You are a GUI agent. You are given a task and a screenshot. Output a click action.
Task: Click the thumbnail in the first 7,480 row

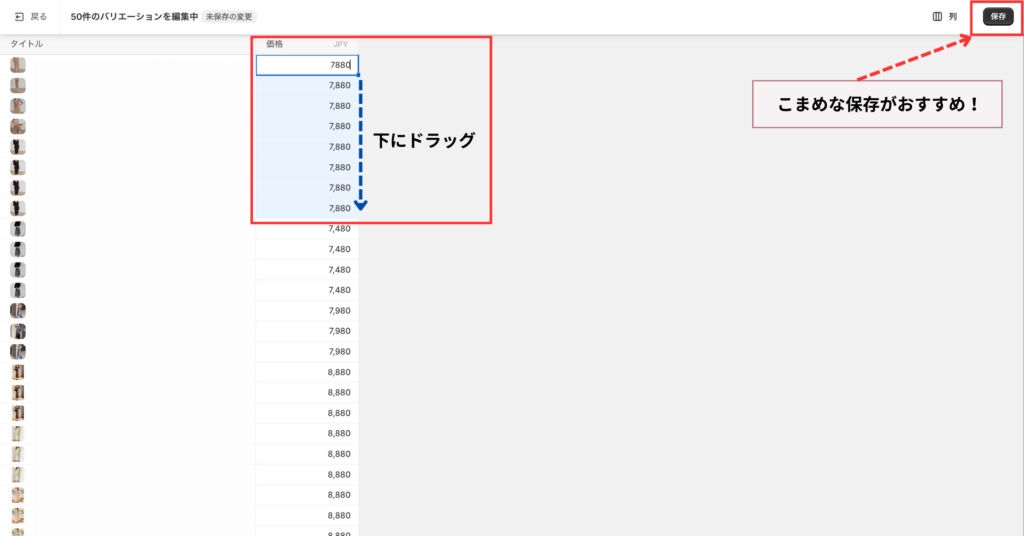click(x=18, y=229)
